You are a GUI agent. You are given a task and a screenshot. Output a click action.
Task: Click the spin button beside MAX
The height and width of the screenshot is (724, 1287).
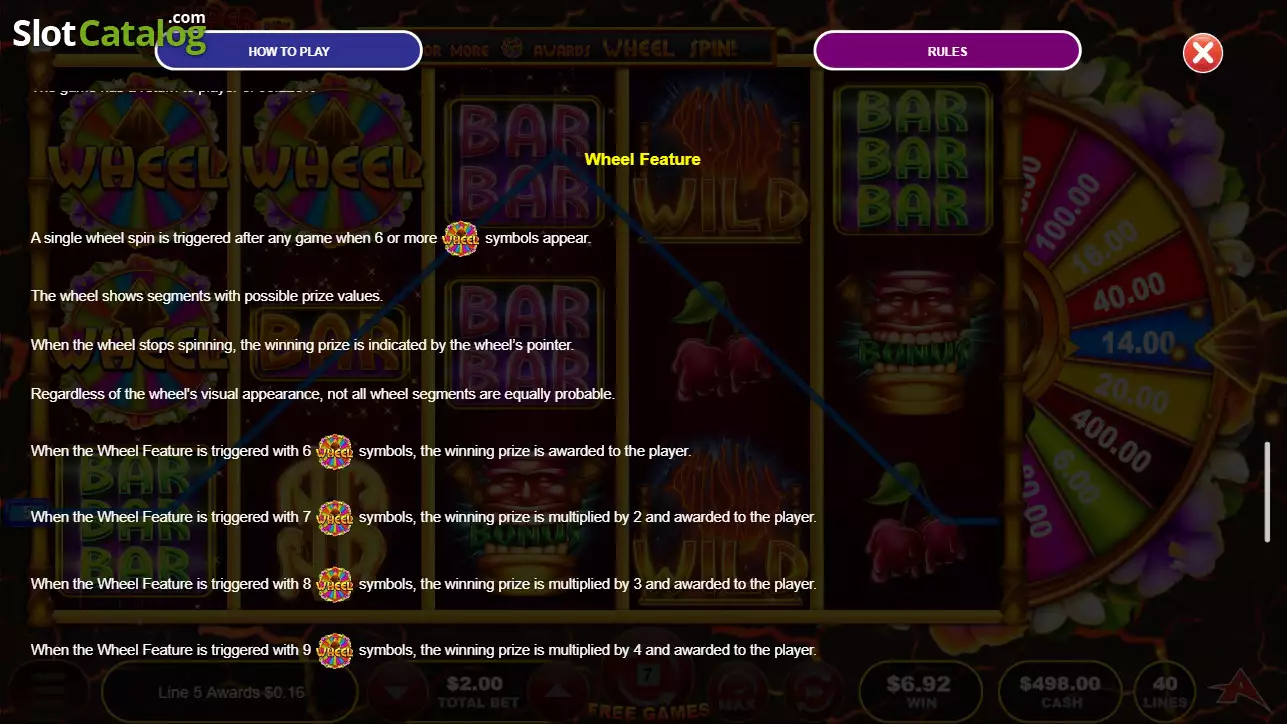point(814,693)
